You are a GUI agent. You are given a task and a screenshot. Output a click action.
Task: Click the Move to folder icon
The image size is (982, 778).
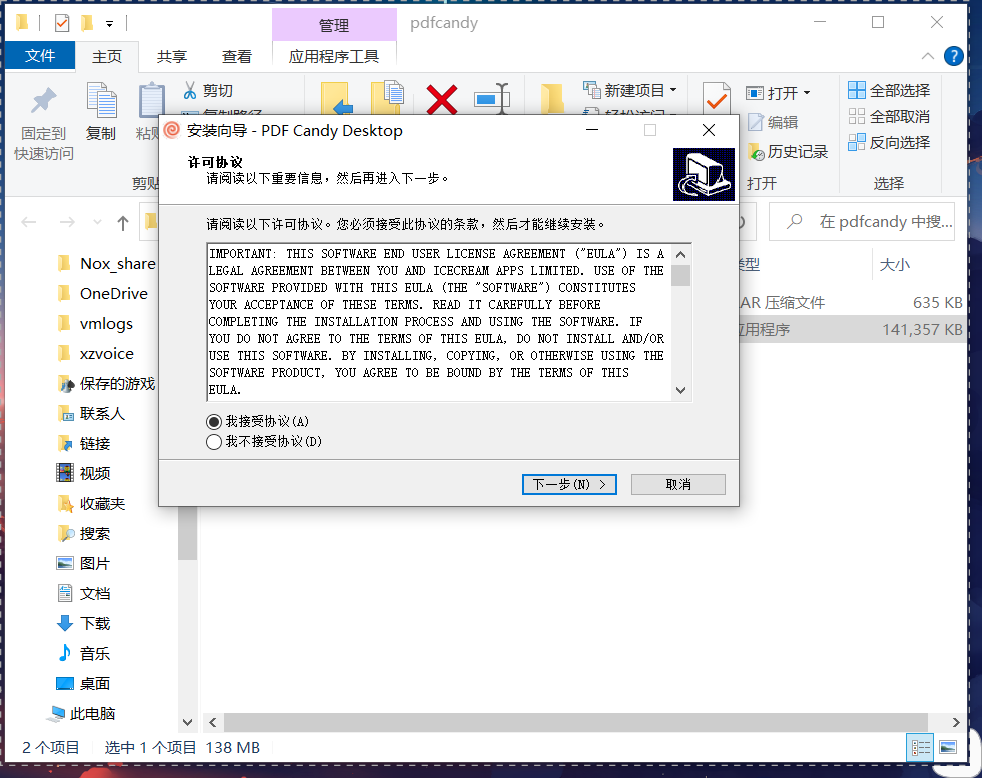tap(336, 98)
